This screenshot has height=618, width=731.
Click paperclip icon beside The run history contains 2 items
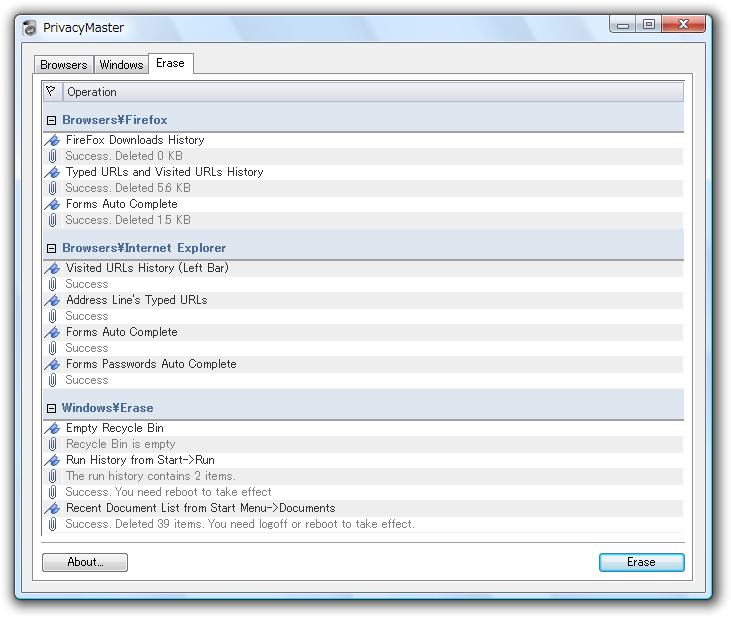[x=53, y=476]
